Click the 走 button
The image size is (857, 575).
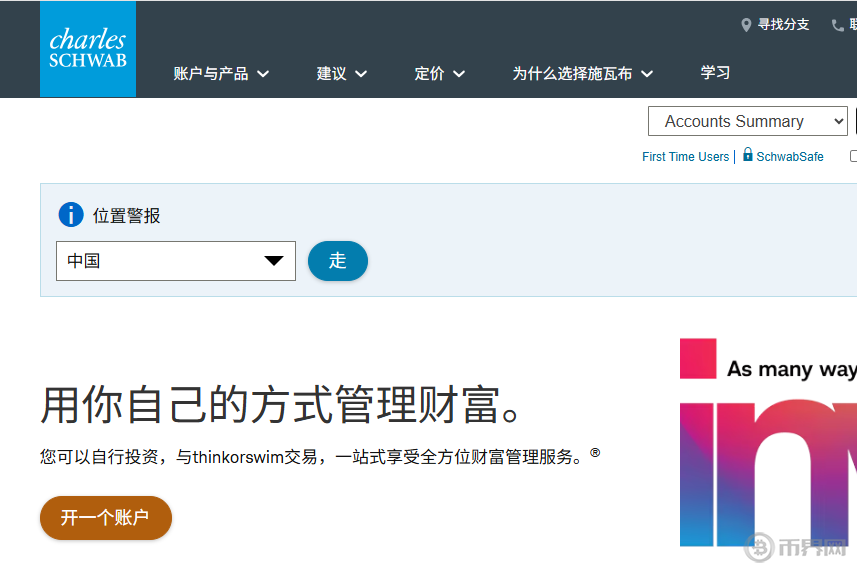pos(338,261)
